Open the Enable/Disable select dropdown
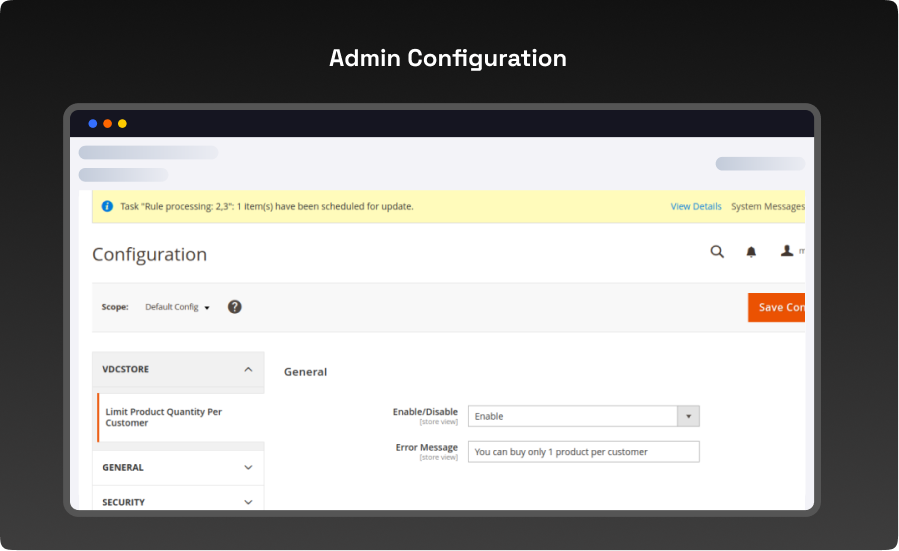 pyautogui.click(x=583, y=416)
